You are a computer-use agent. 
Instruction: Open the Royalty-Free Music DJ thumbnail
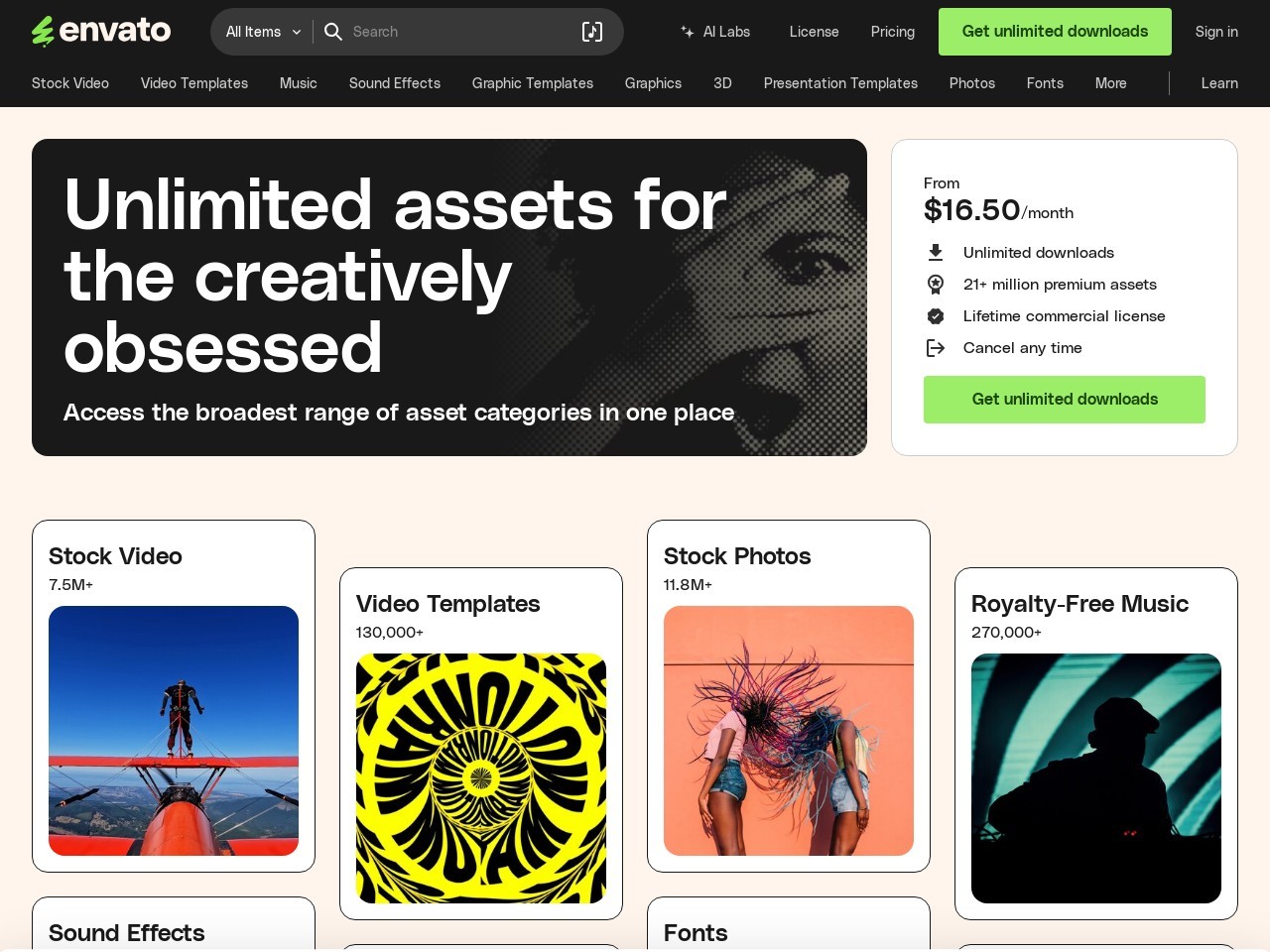tap(1096, 778)
